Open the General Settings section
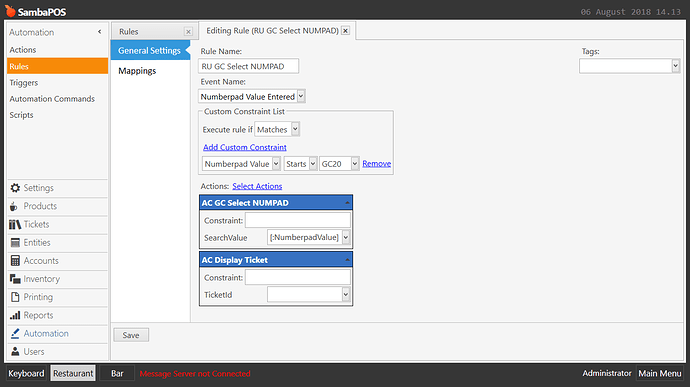 point(150,51)
